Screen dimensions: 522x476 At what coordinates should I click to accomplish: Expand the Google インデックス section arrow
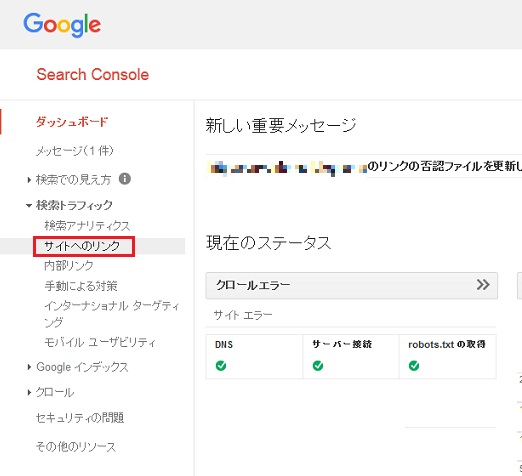tap(29, 367)
